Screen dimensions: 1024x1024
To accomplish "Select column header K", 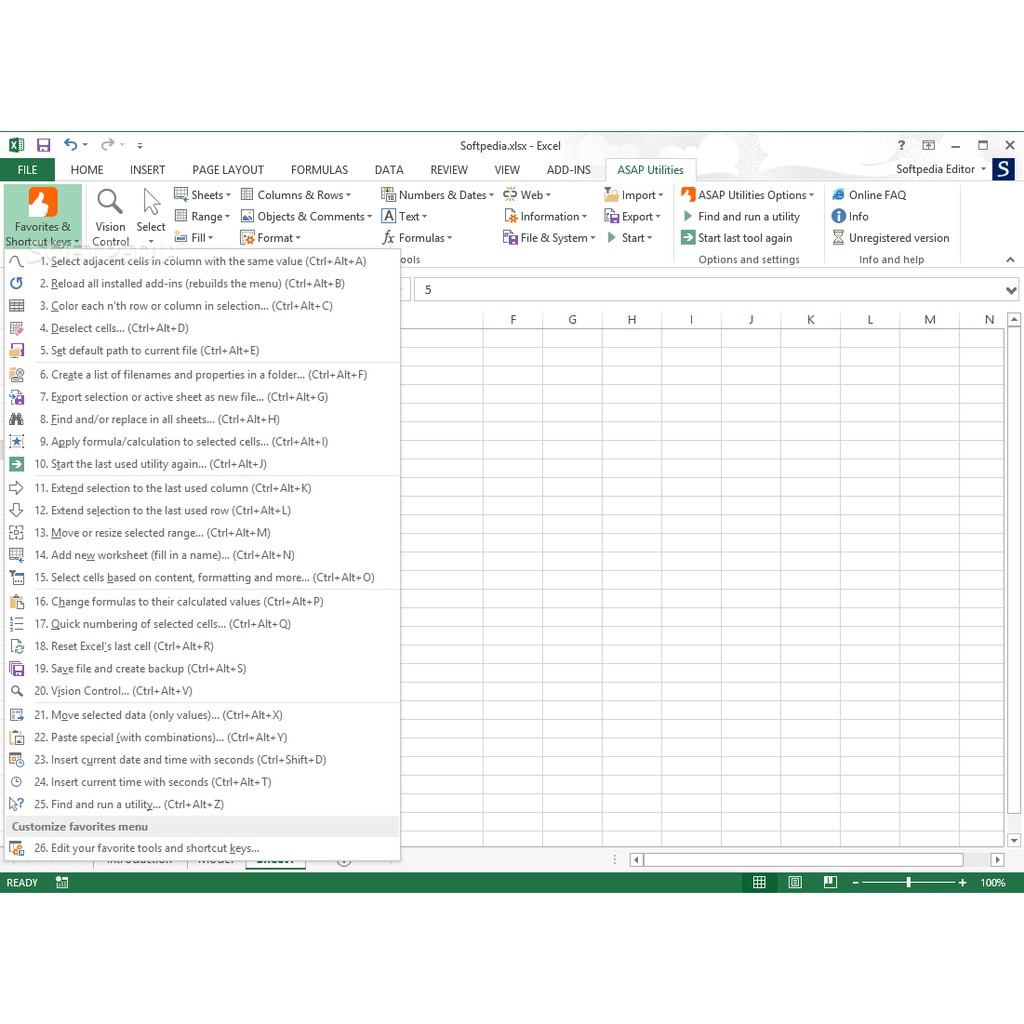I will (x=810, y=320).
